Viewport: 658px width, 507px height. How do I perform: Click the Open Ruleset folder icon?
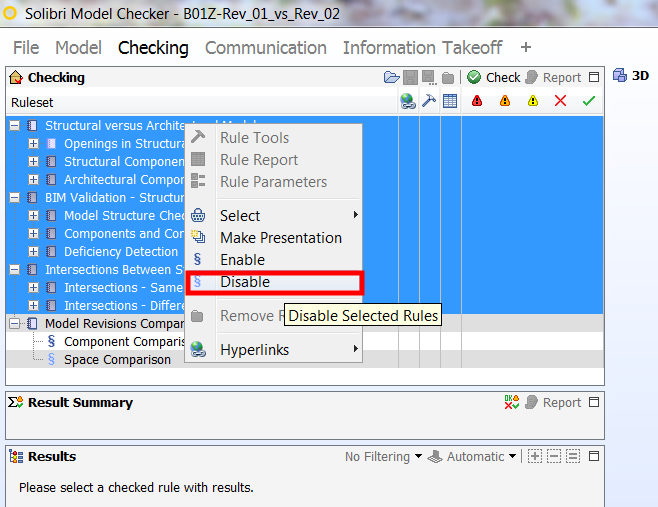coord(392,77)
